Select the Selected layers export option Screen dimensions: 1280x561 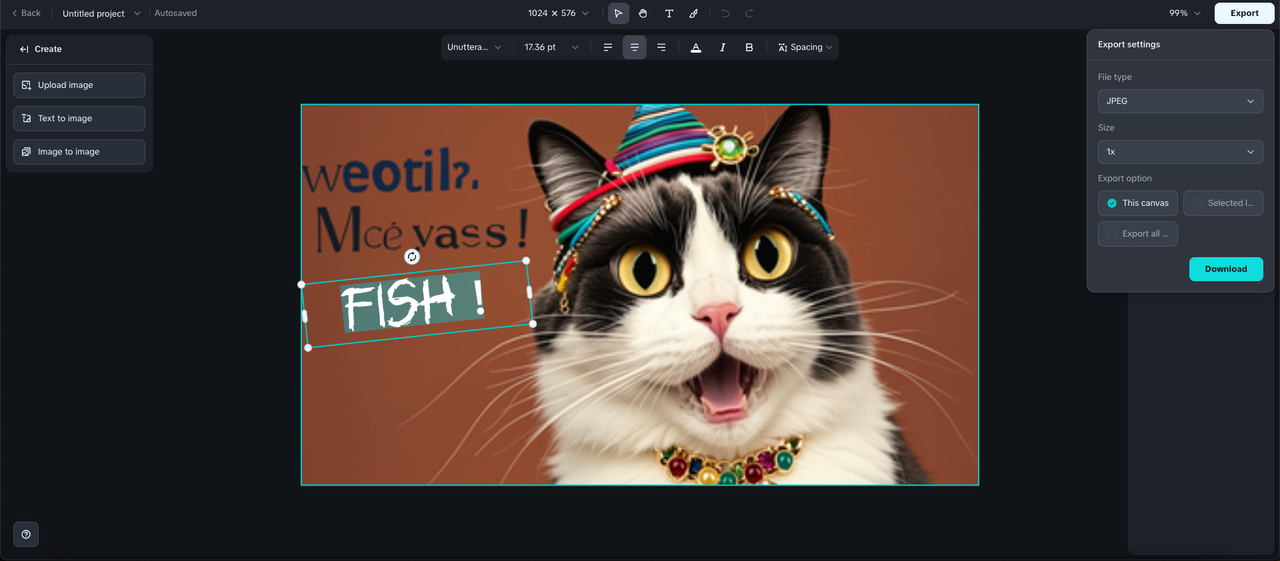tap(1223, 203)
